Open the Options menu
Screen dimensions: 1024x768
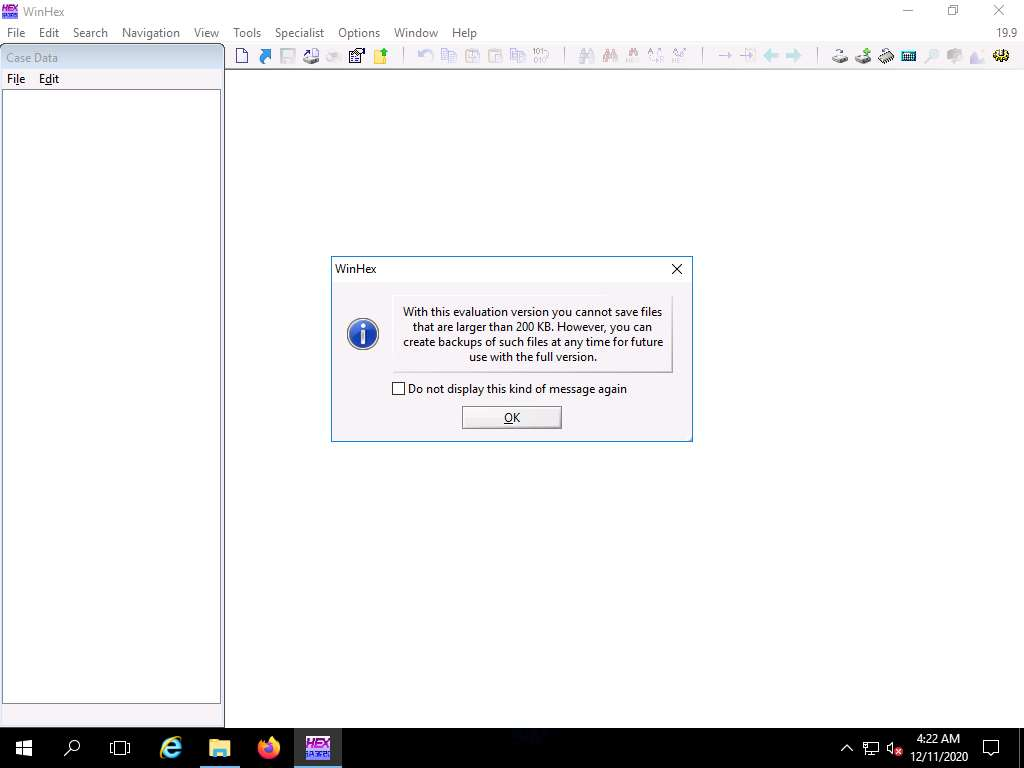coord(359,33)
